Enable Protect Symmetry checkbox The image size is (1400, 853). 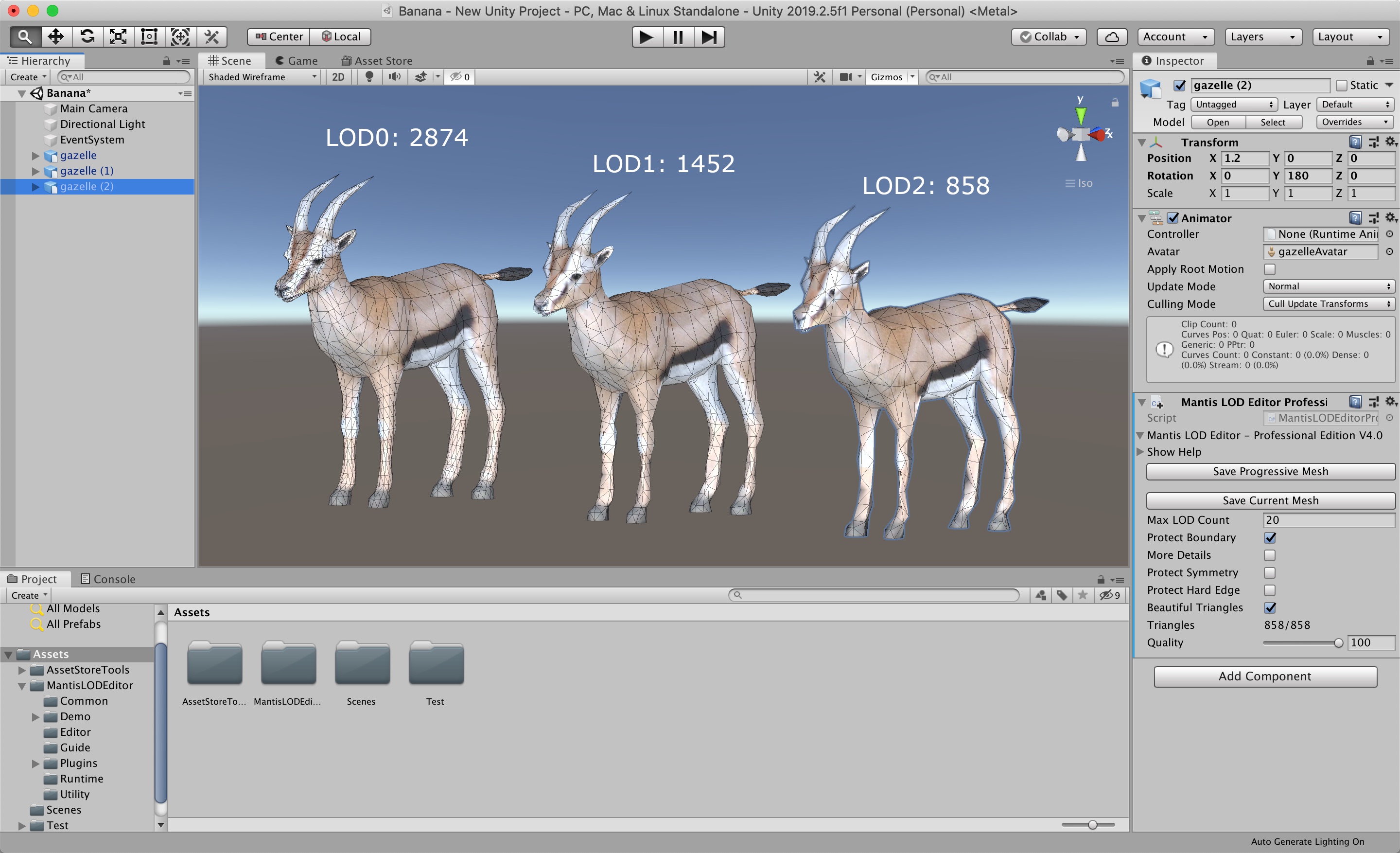tap(1270, 573)
